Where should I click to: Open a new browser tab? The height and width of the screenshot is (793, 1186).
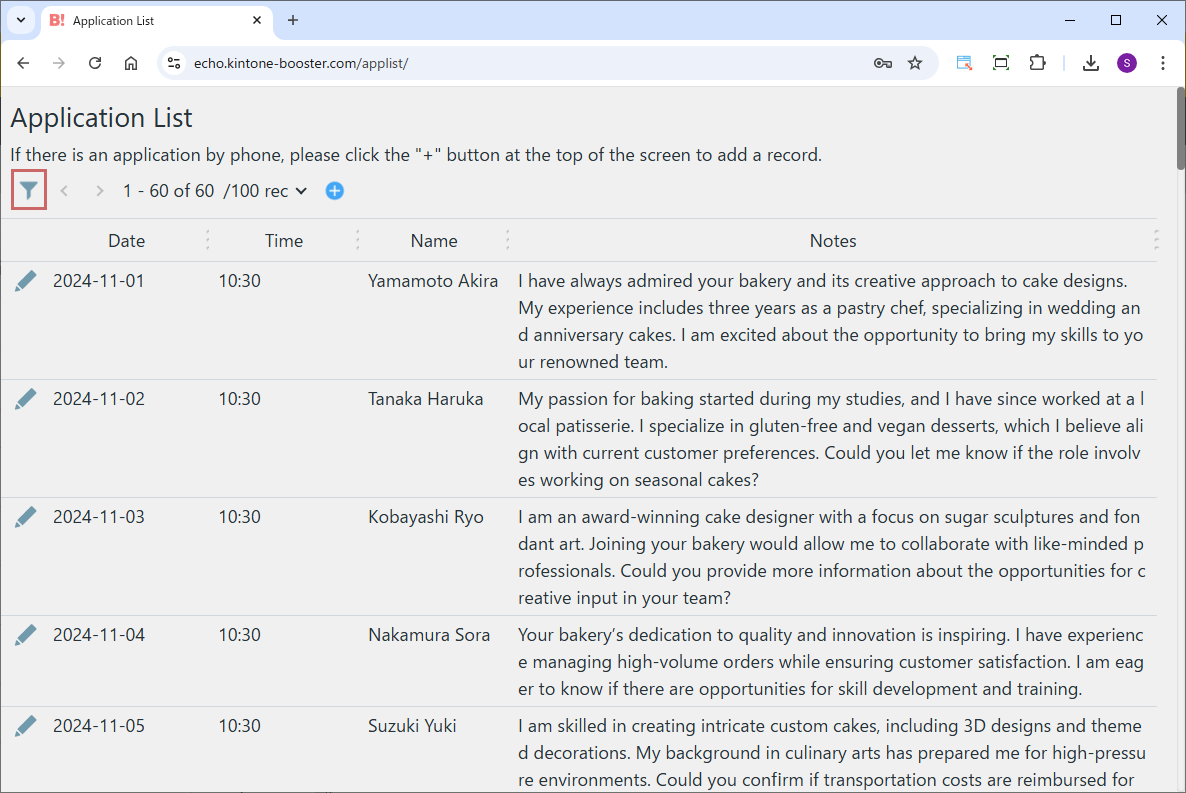pos(293,20)
